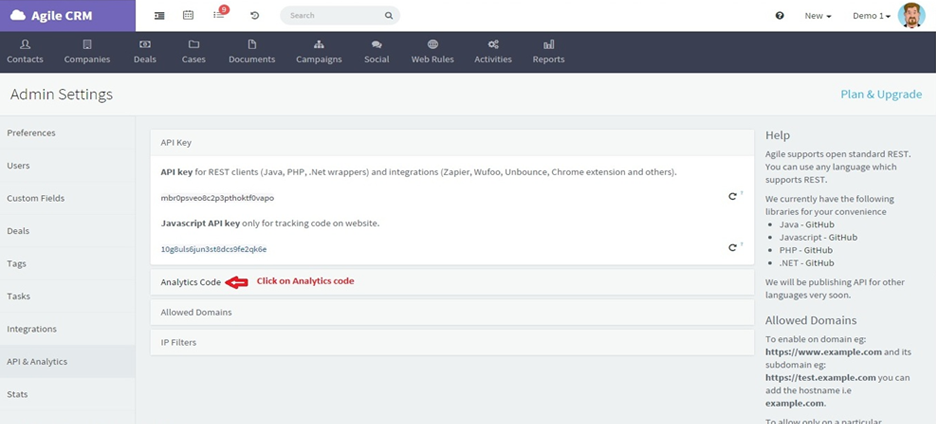Open Companies in navigation bar
The height and width of the screenshot is (424, 936).
coord(87,52)
